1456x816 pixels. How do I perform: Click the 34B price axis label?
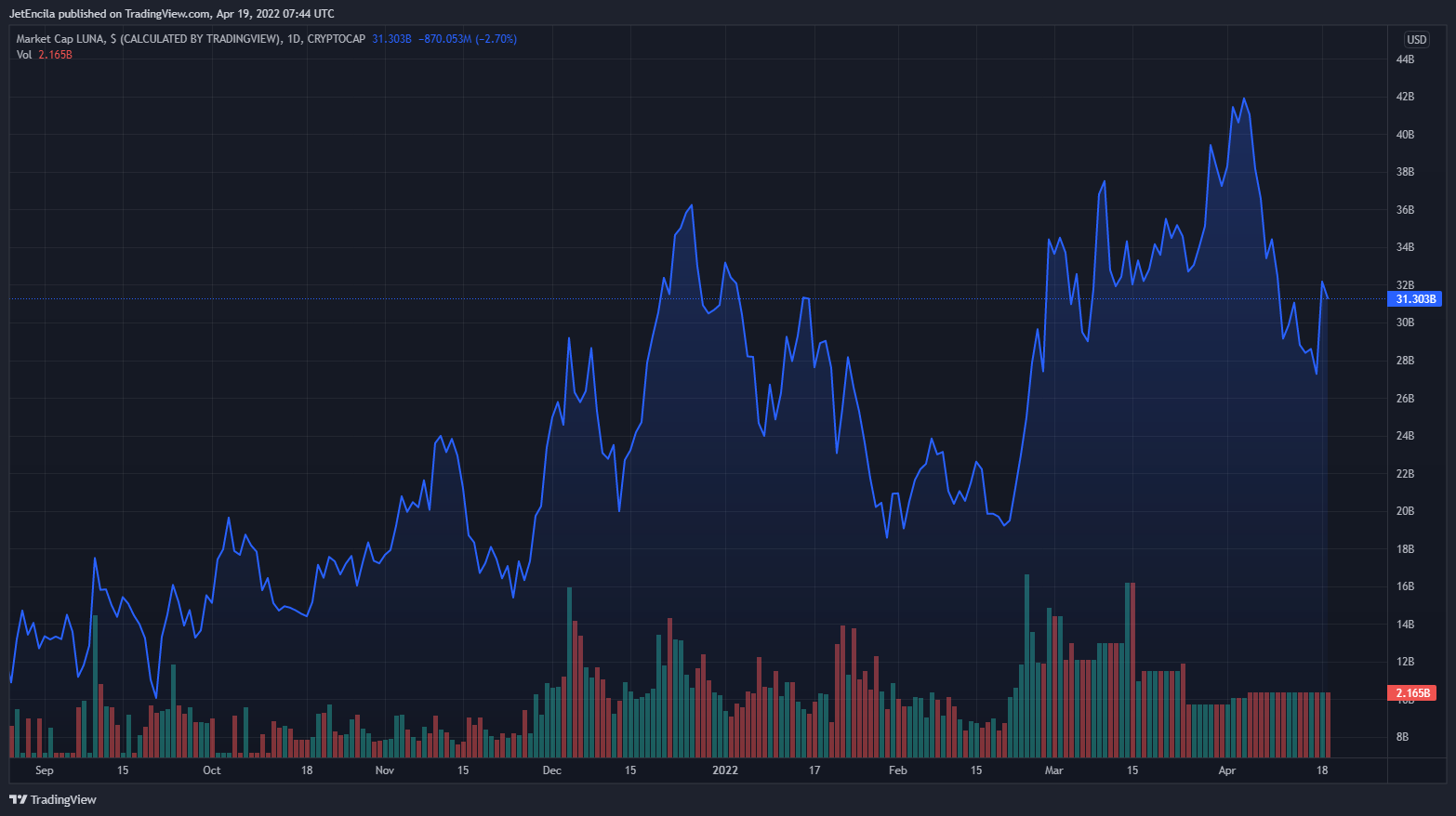[1405, 247]
